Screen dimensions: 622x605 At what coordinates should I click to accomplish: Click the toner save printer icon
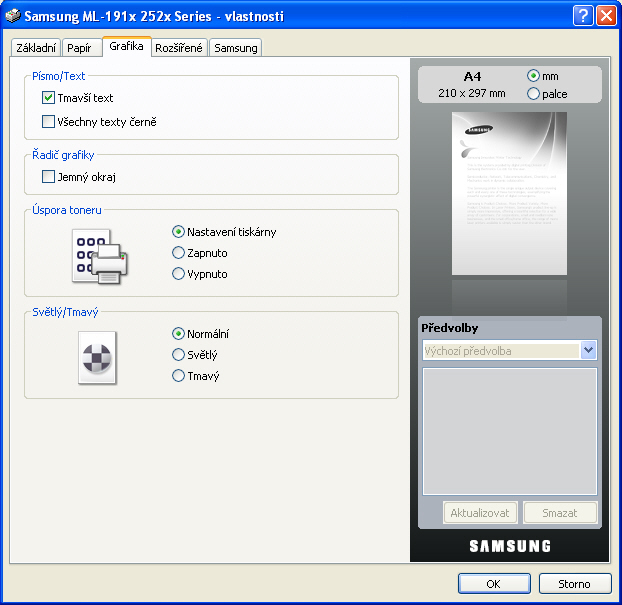100,255
